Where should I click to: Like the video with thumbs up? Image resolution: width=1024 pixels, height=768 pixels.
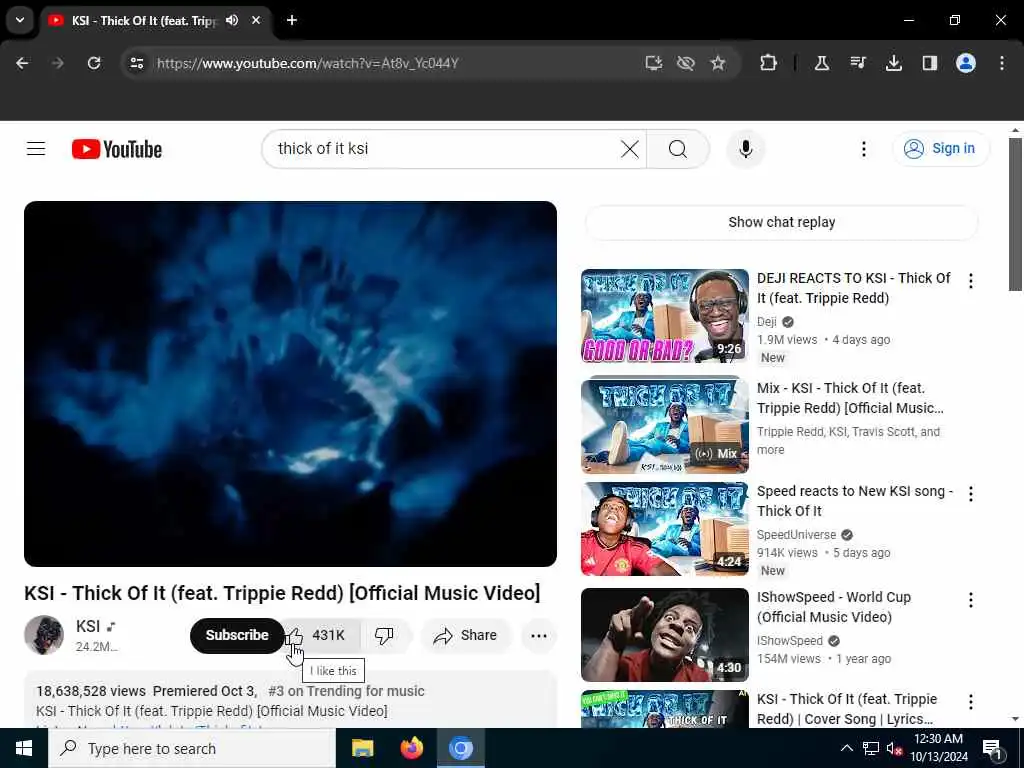[294, 635]
